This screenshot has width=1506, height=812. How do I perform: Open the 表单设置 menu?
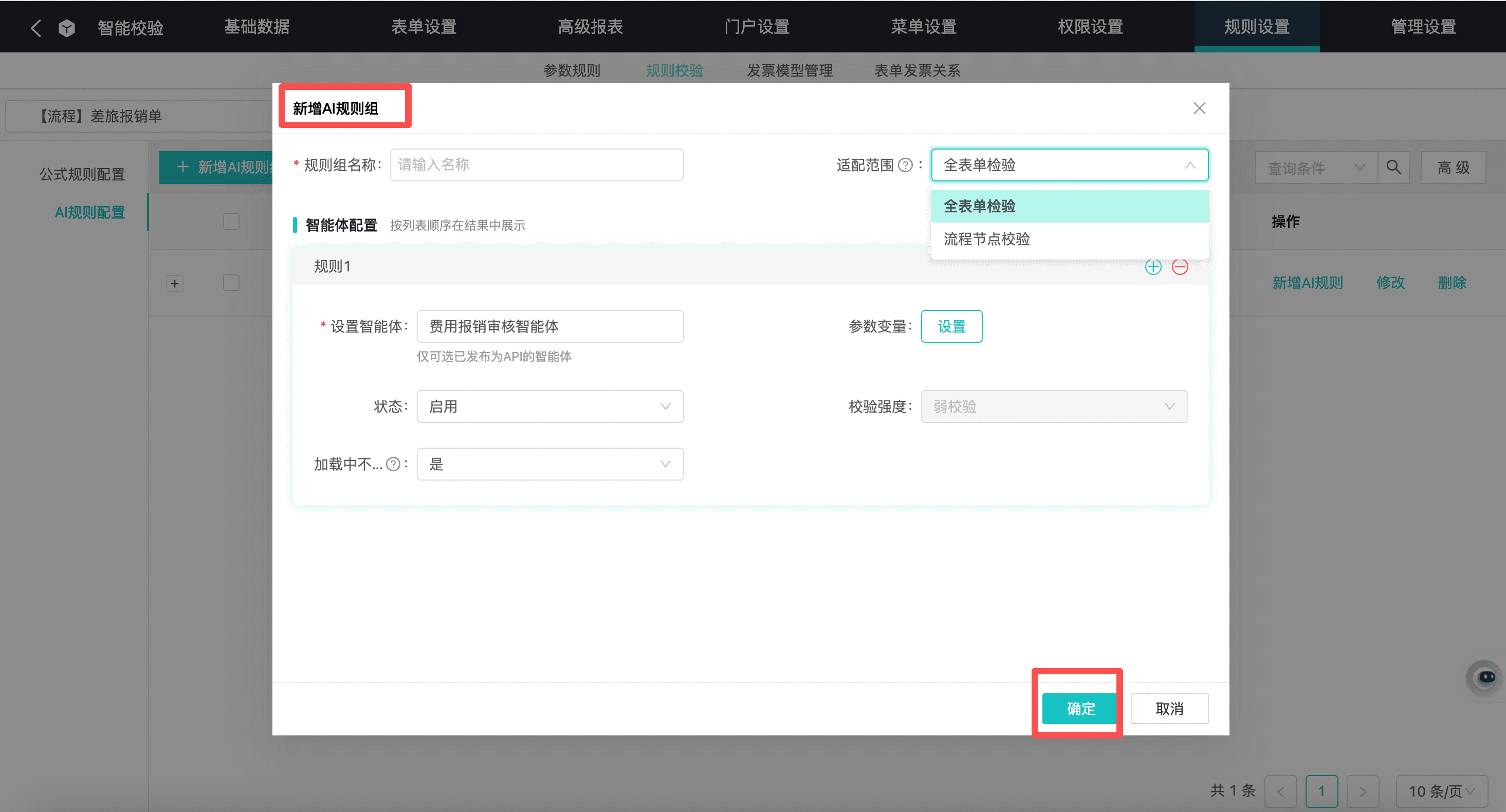pyautogui.click(x=423, y=27)
